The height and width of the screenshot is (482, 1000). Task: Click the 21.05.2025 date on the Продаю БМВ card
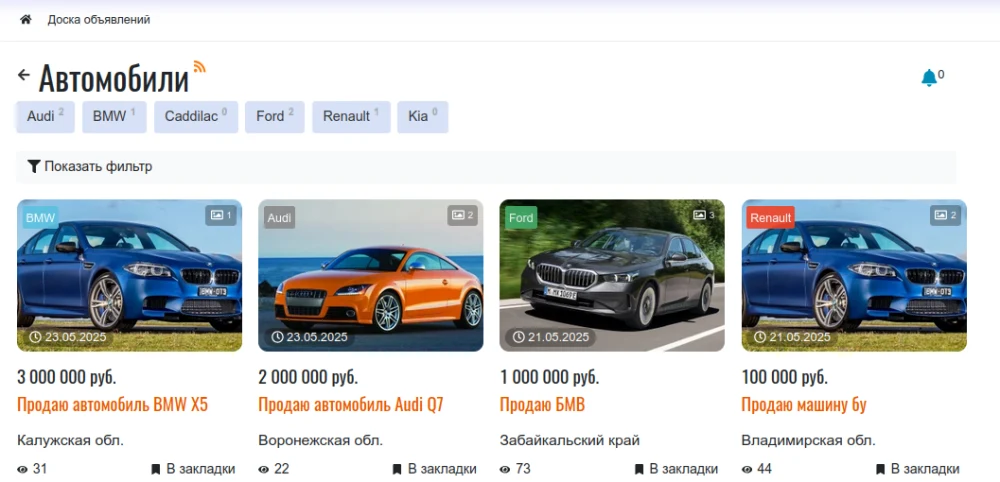tap(551, 337)
